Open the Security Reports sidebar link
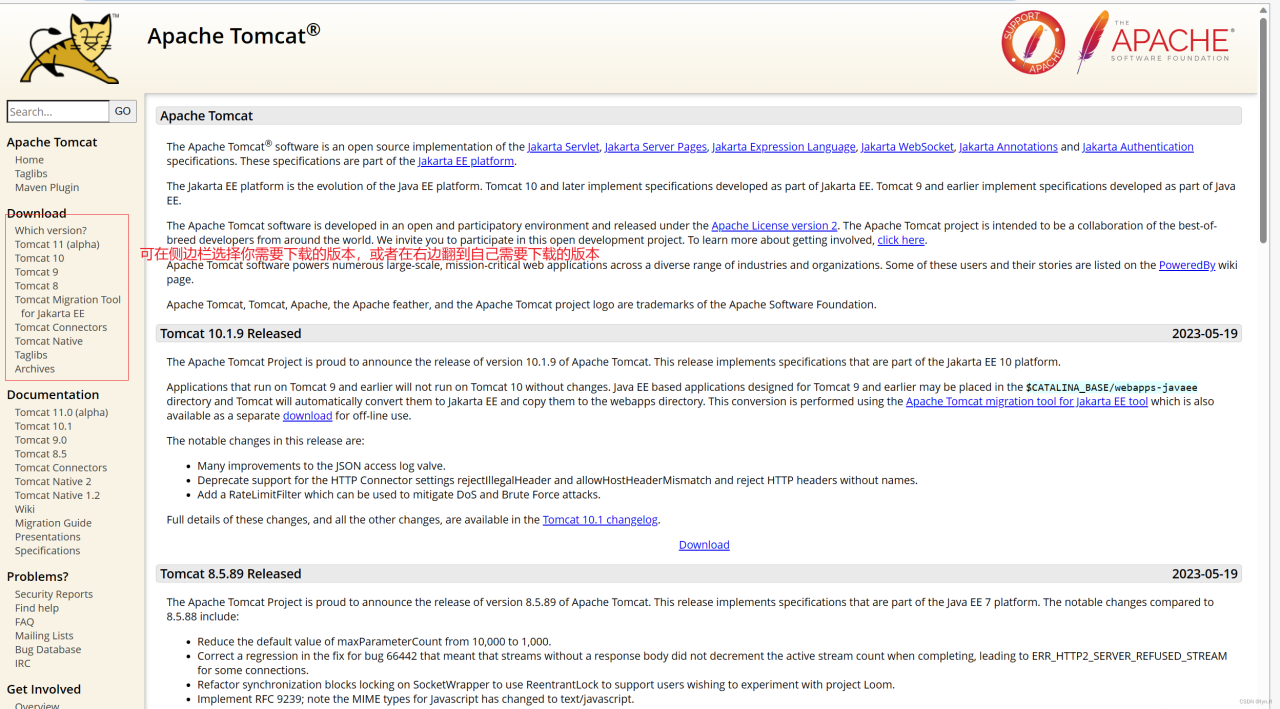Viewport: 1280px width, 709px height. coord(53,594)
